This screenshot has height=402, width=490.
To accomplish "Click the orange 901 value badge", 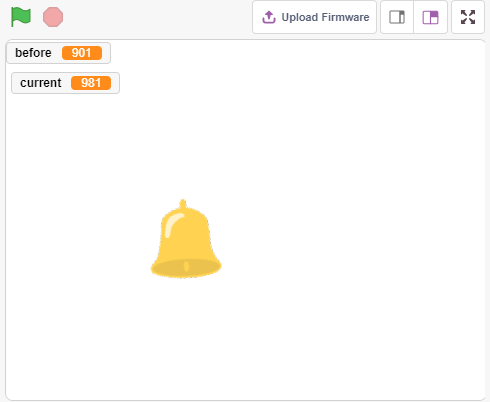I will tap(82, 53).
